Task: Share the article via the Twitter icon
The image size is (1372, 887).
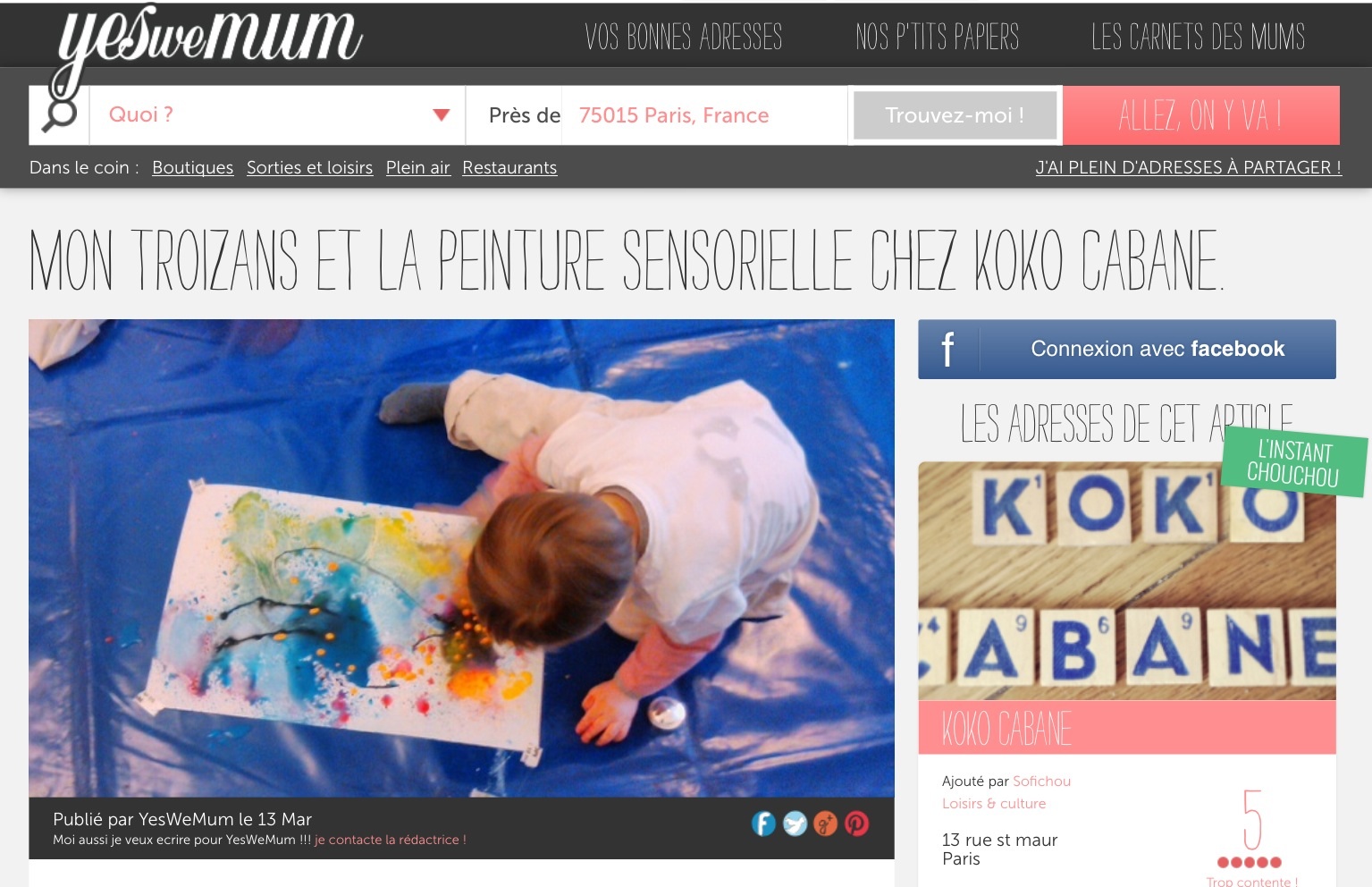Action: (795, 823)
